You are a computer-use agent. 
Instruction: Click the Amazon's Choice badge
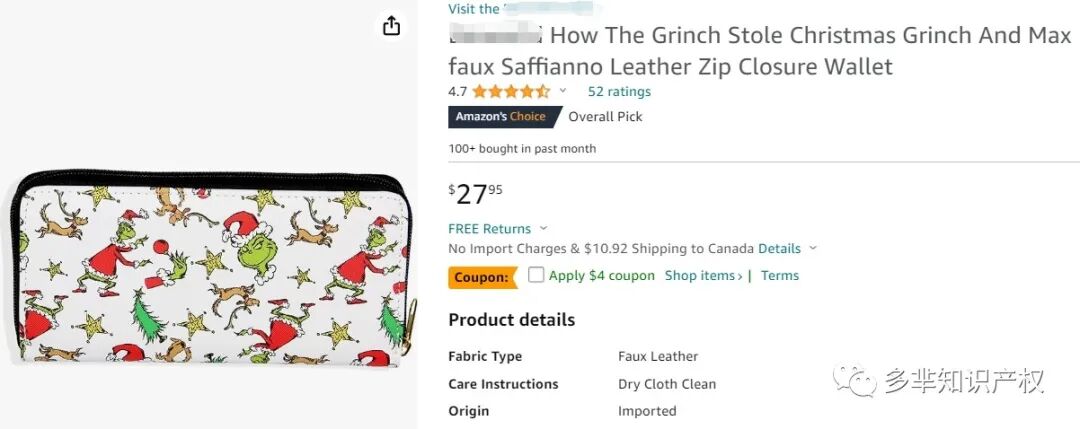click(x=501, y=117)
